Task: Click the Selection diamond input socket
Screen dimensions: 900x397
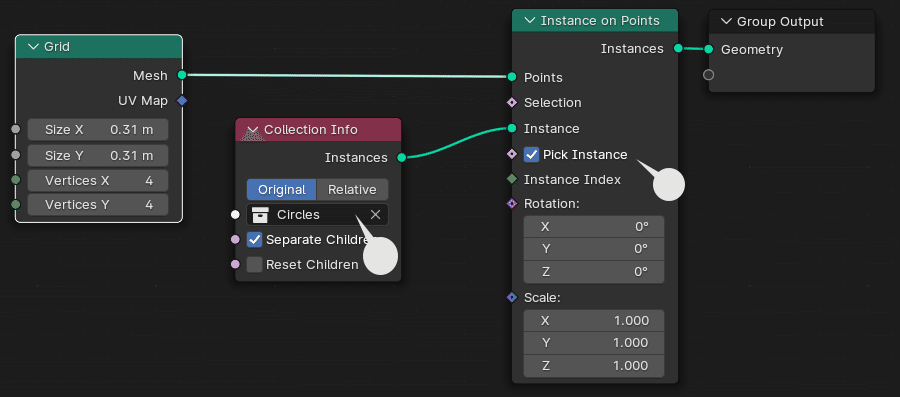Action: coord(512,103)
